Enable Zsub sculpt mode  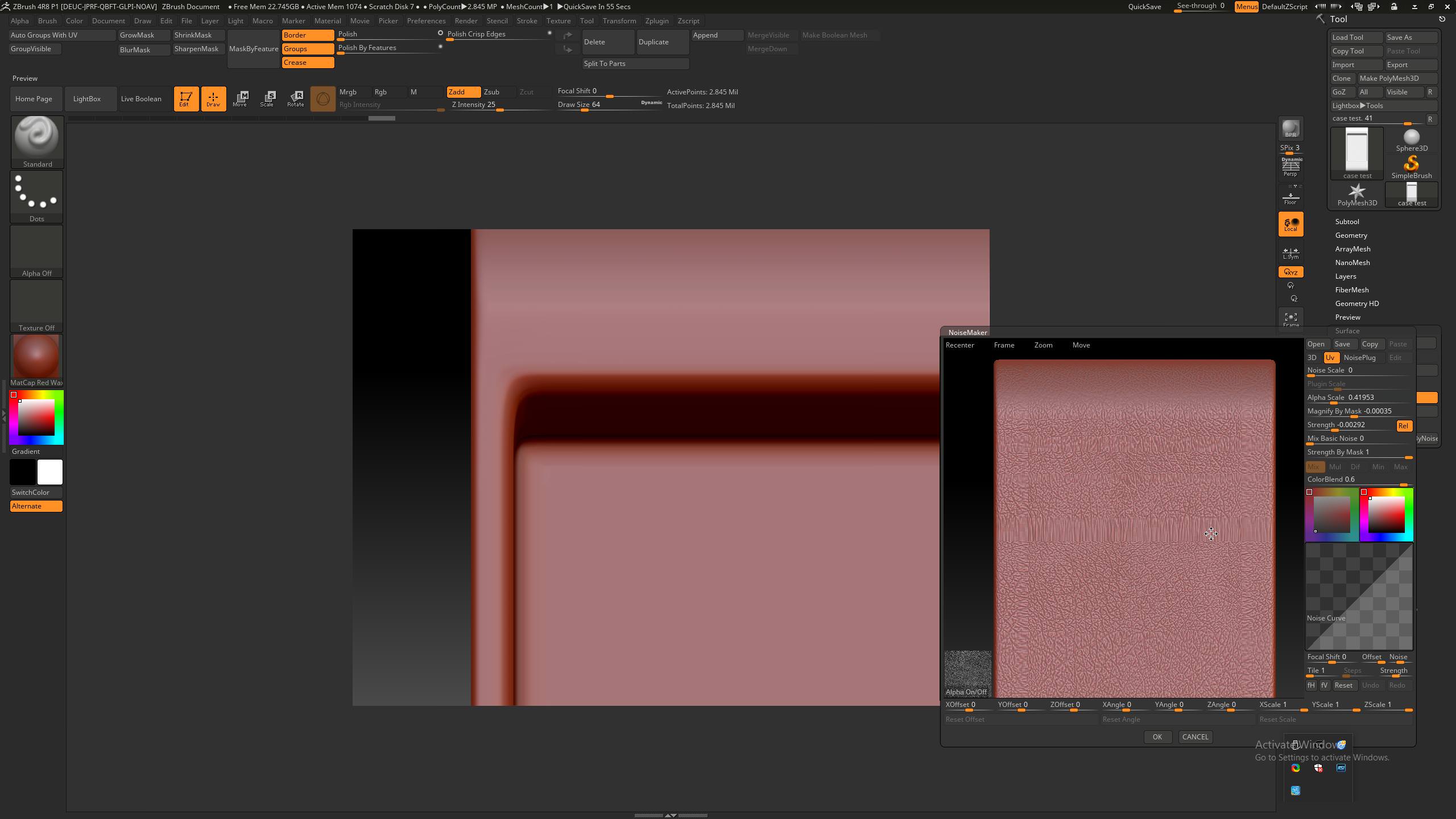coord(499,92)
